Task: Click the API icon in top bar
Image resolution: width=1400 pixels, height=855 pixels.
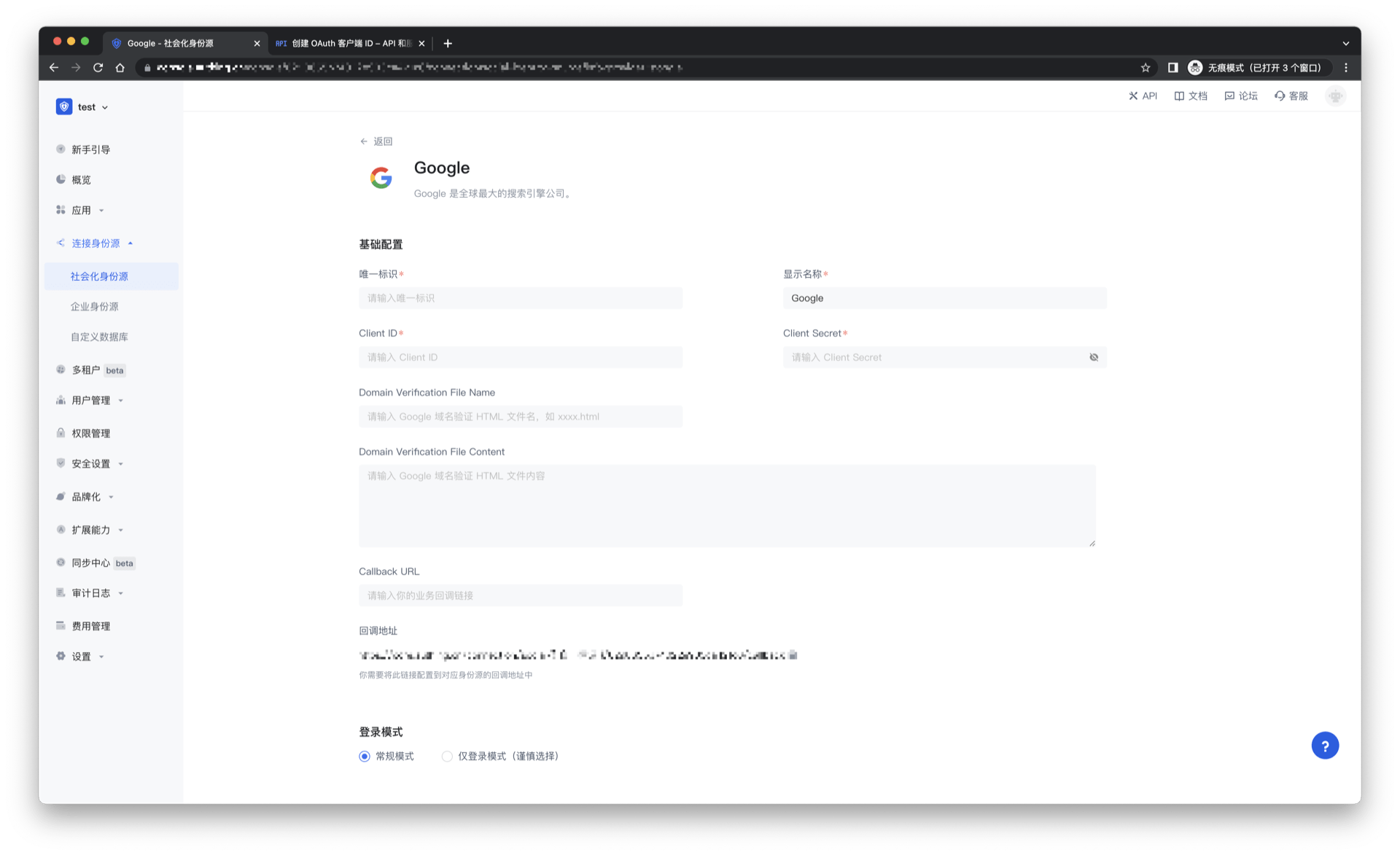Action: [x=1133, y=96]
